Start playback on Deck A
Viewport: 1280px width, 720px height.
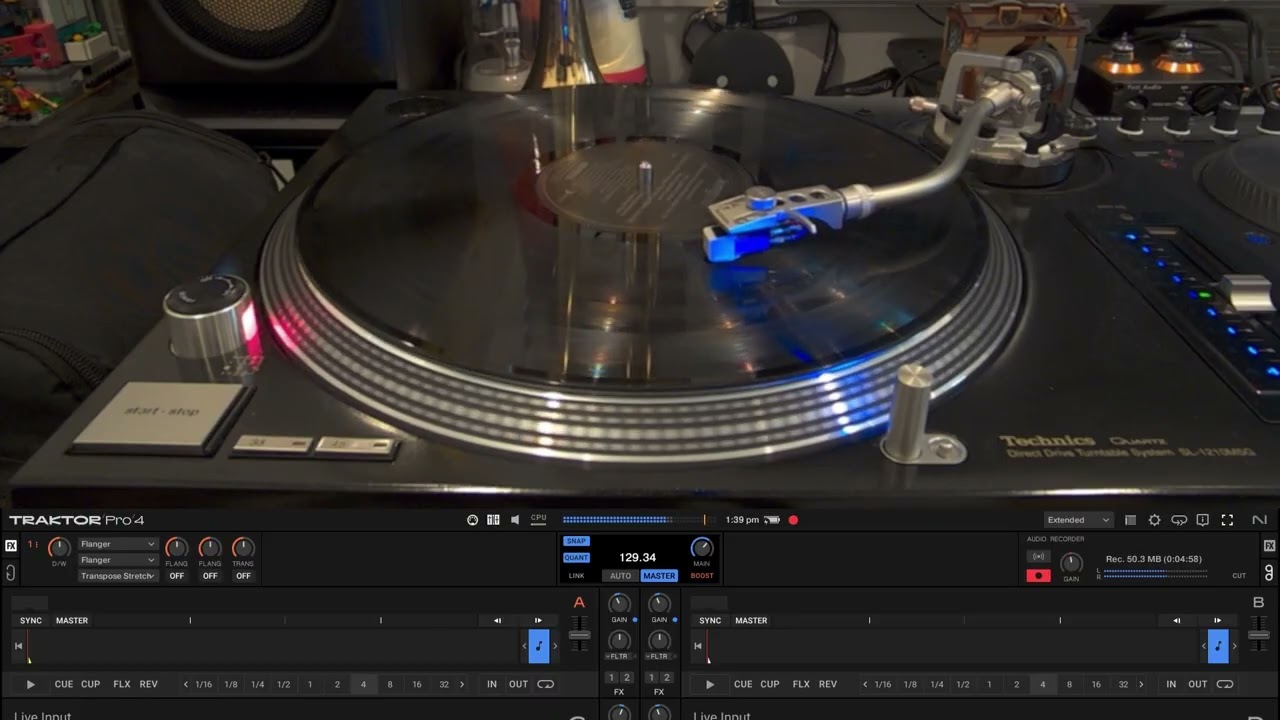pyautogui.click(x=30, y=684)
